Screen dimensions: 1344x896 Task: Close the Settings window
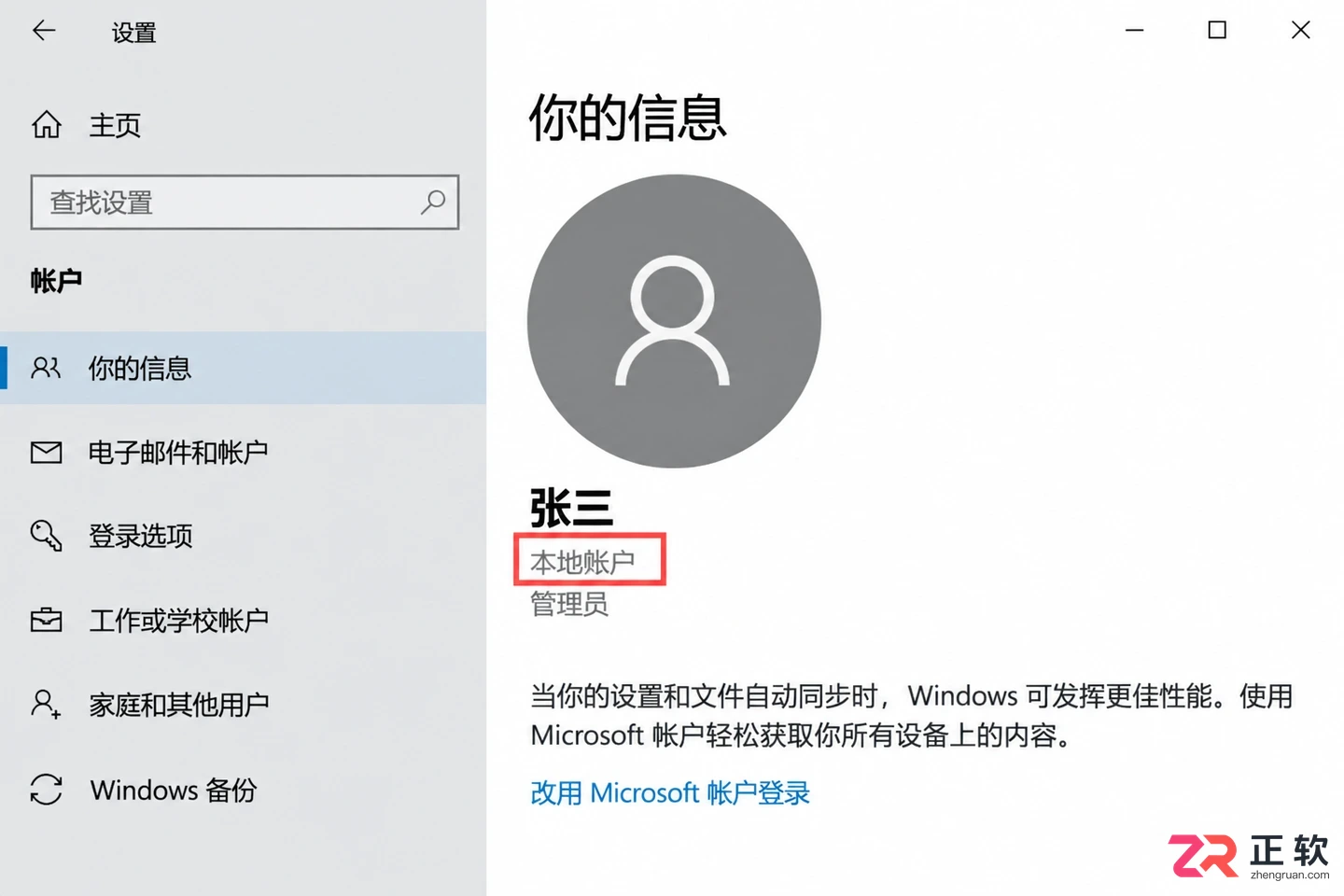point(1300,30)
